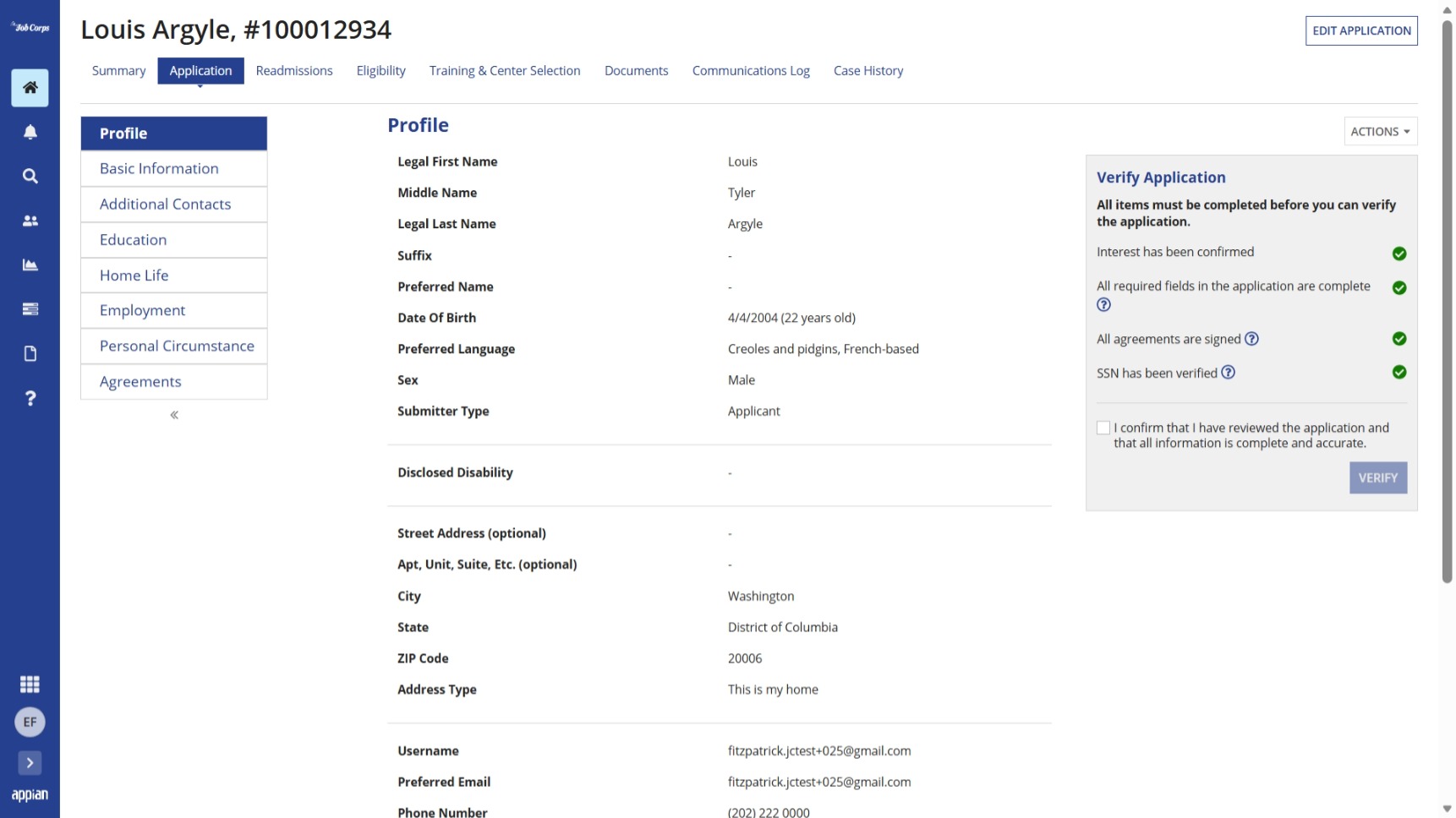The image size is (1456, 818).
Task: Click the City value Washington
Action: (761, 597)
